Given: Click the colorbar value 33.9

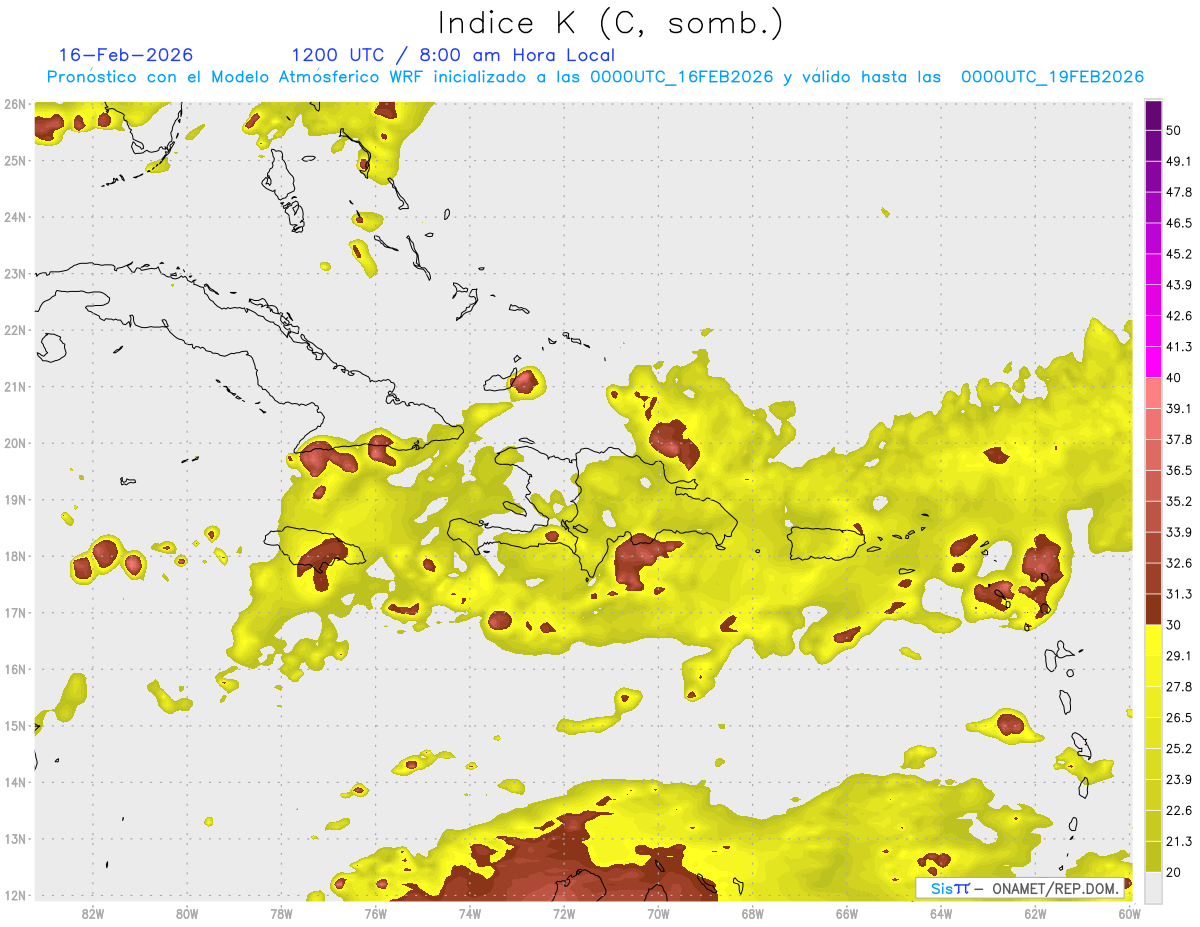Looking at the screenshot, I should (1178, 532).
